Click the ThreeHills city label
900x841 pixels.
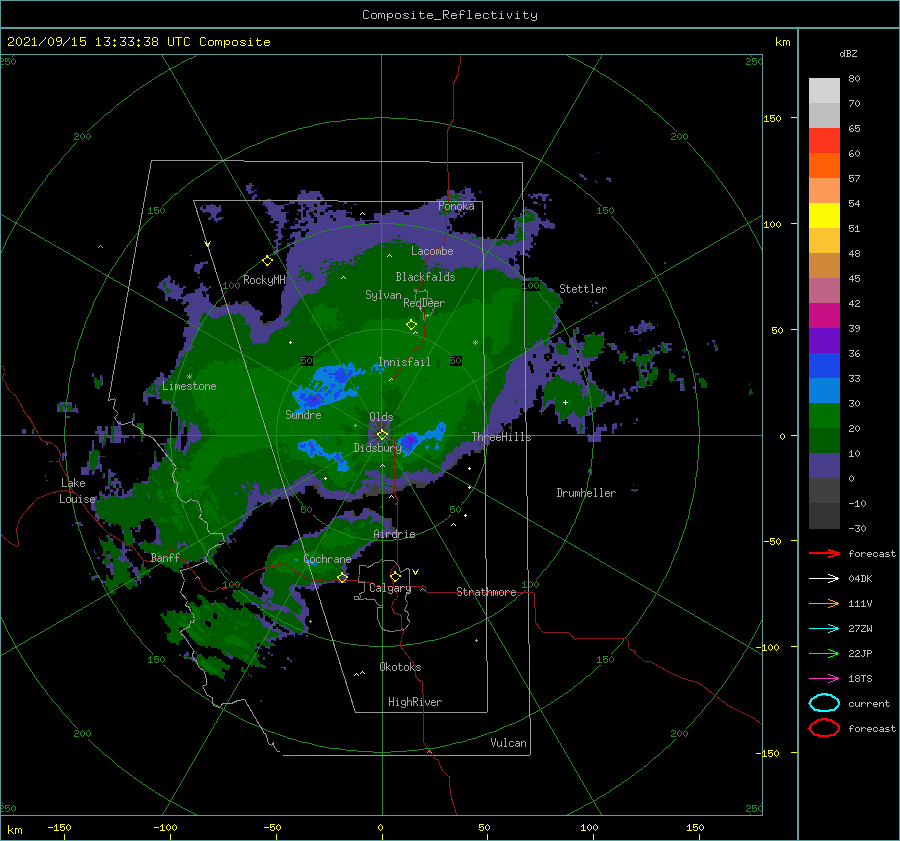[x=502, y=437]
